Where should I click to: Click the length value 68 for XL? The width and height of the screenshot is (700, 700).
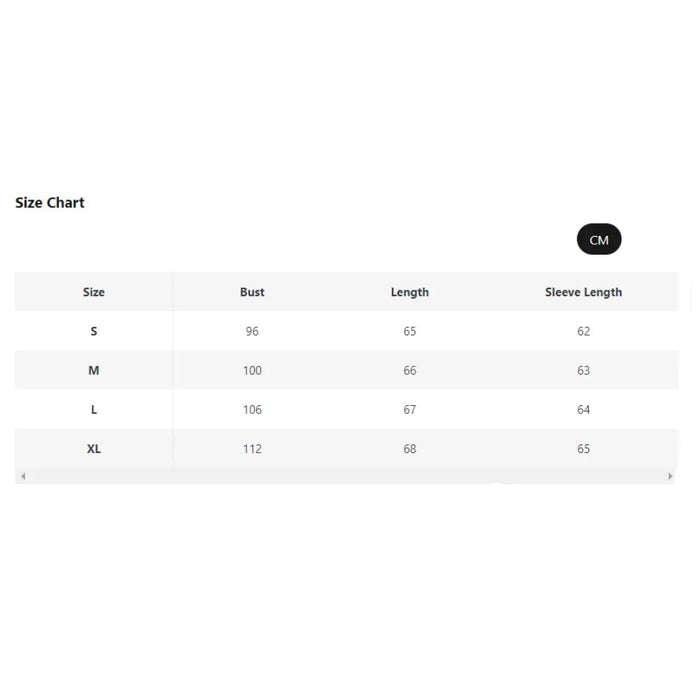410,449
